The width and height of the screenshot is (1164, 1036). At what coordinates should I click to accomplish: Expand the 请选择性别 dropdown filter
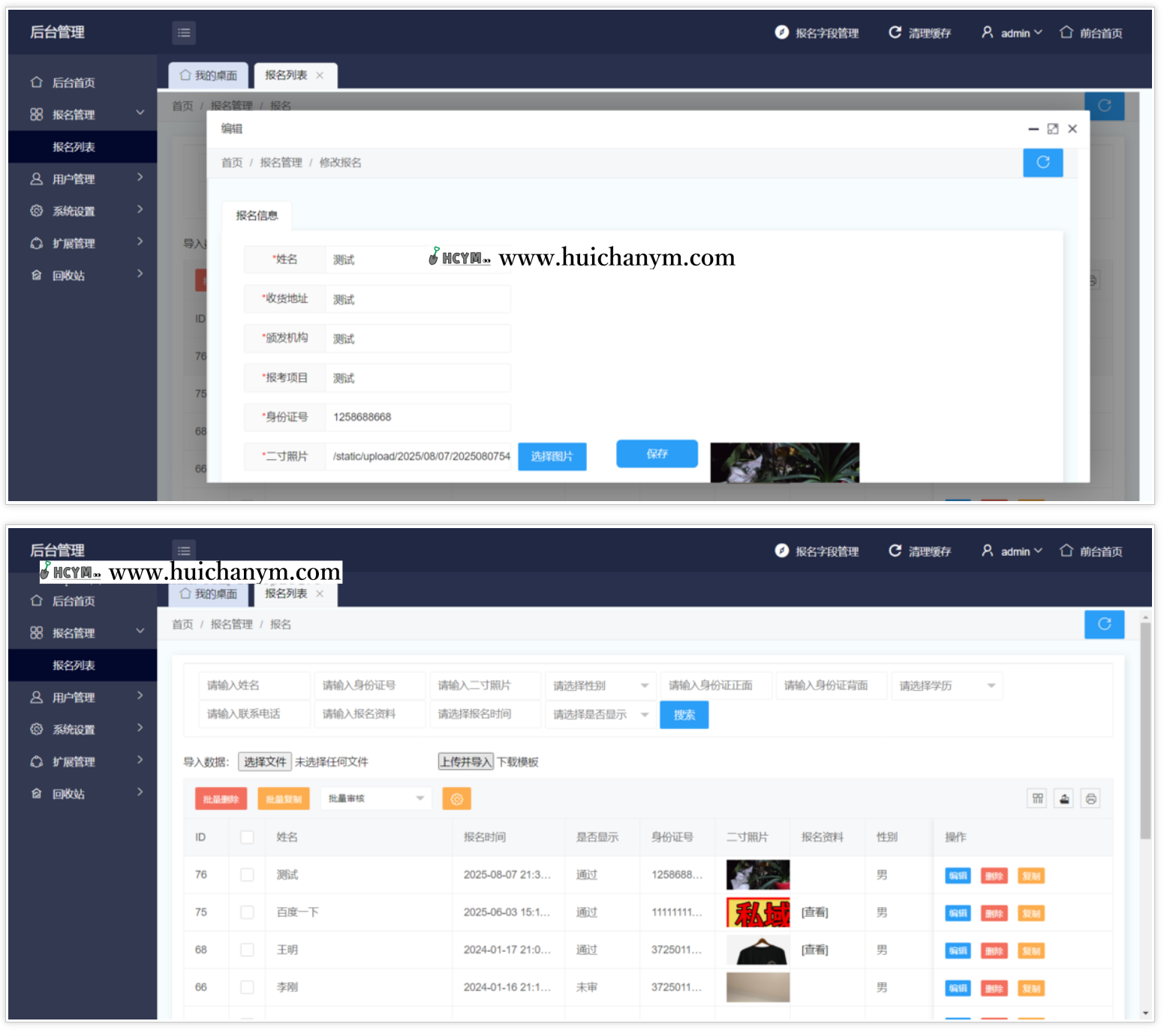600,686
